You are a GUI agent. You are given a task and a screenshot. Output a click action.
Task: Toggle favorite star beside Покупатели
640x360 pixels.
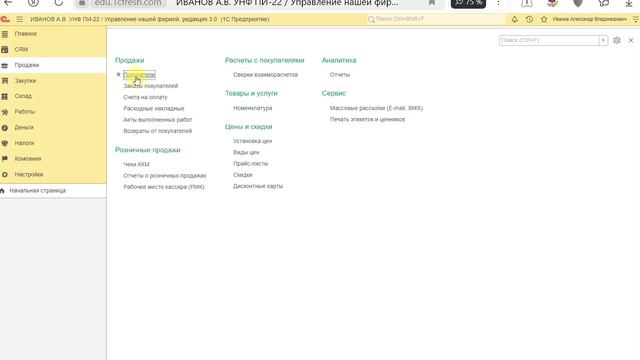tap(118, 75)
